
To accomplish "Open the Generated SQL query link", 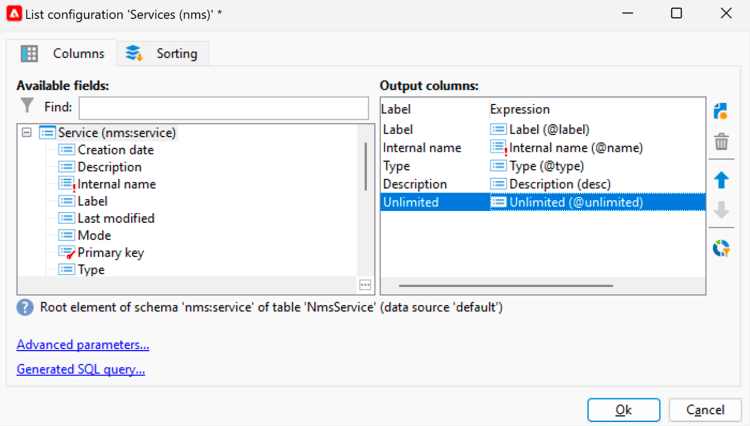I will 81,369.
